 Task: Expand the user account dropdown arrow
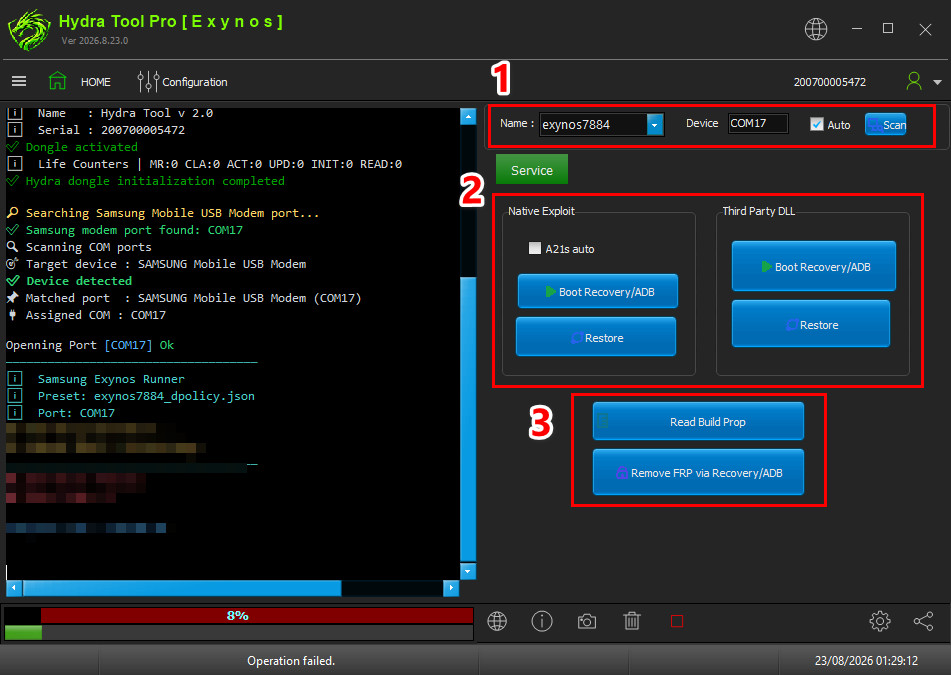coord(937,82)
